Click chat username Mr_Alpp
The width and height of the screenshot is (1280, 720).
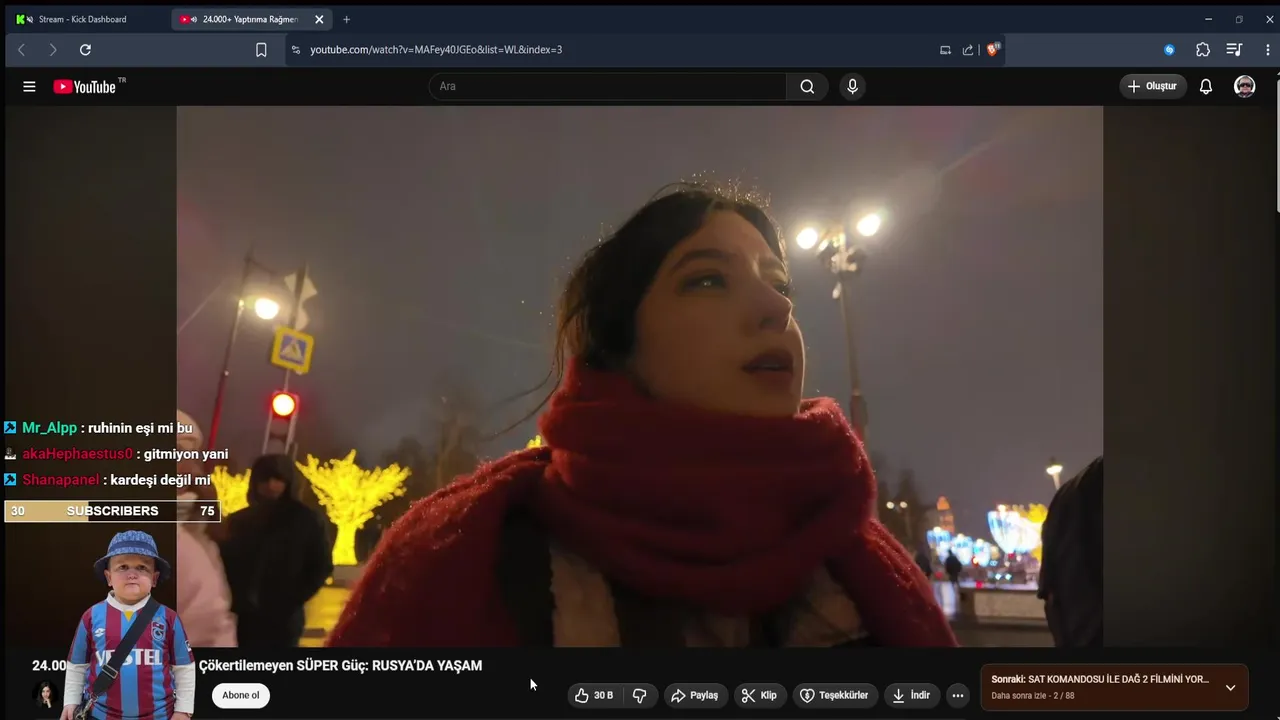(49, 428)
